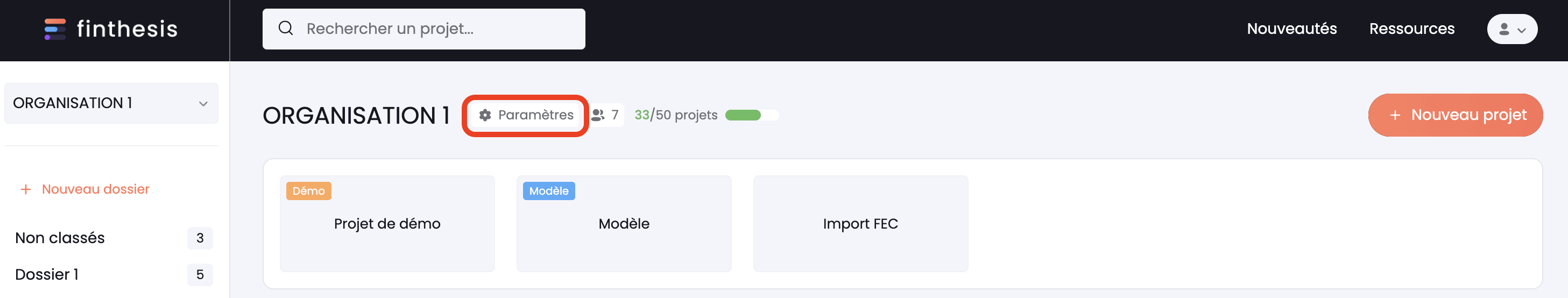This screenshot has width=1568, height=298.
Task: Open the Nouveautés menu
Action: (x=1291, y=29)
